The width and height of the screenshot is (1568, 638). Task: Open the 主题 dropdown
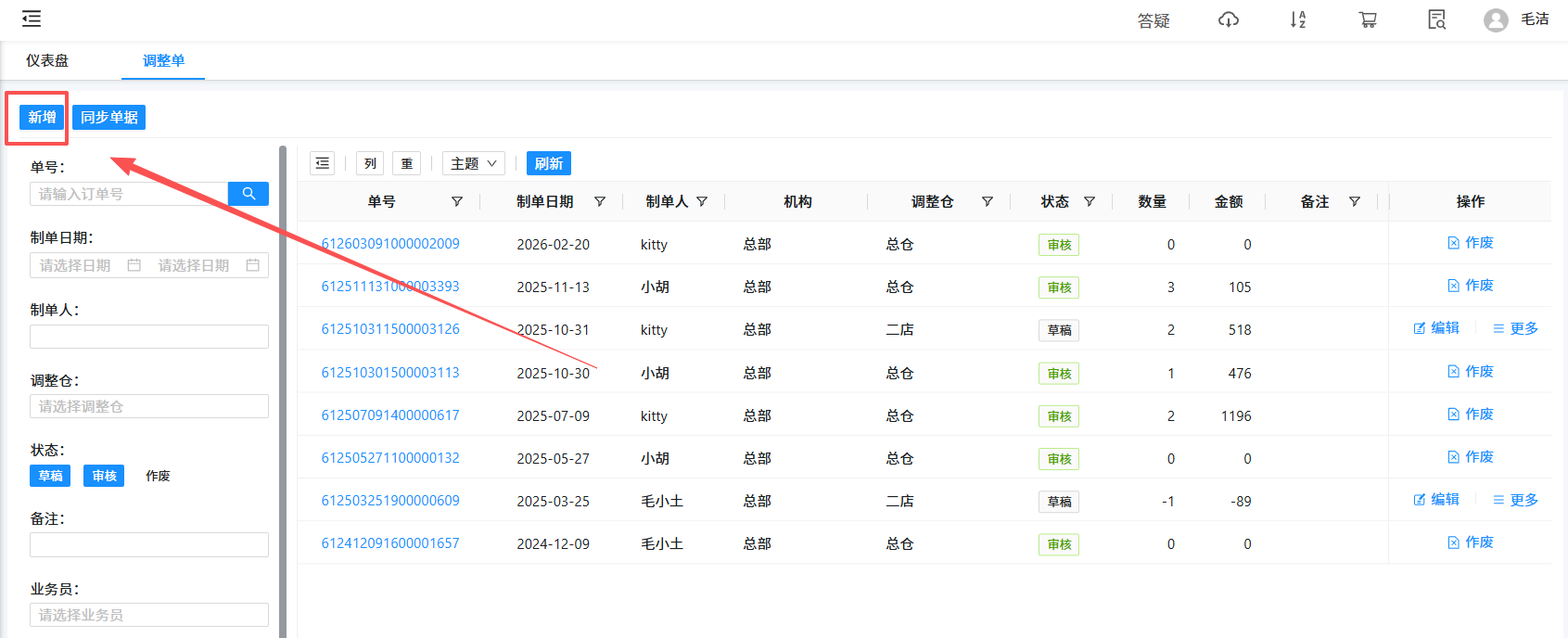(473, 163)
